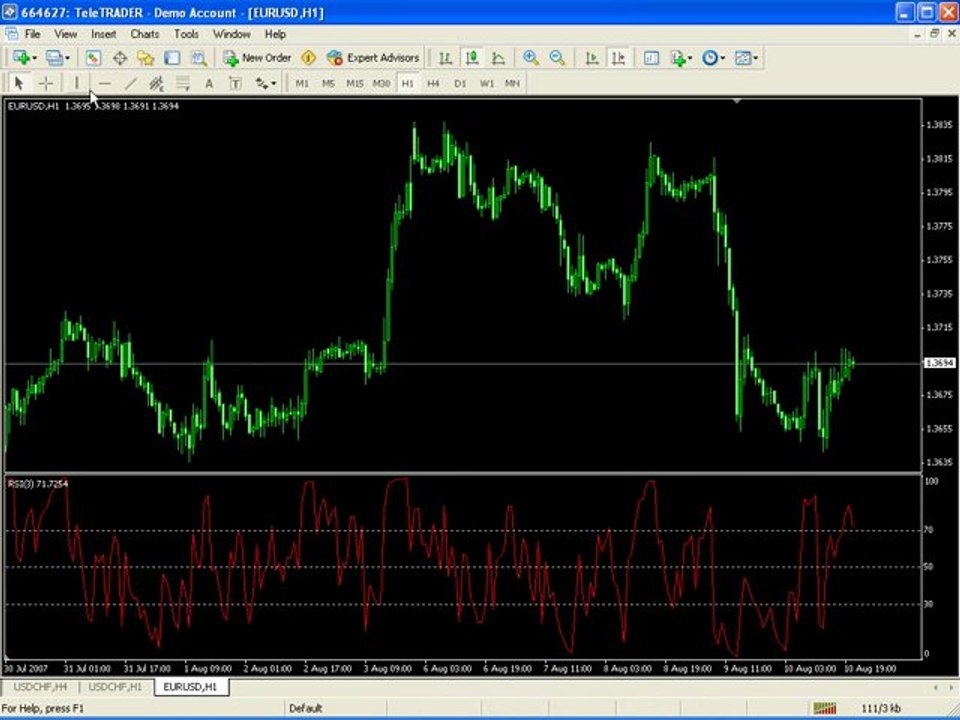
Task: Select the horizontal line drawing tool
Action: tap(105, 83)
